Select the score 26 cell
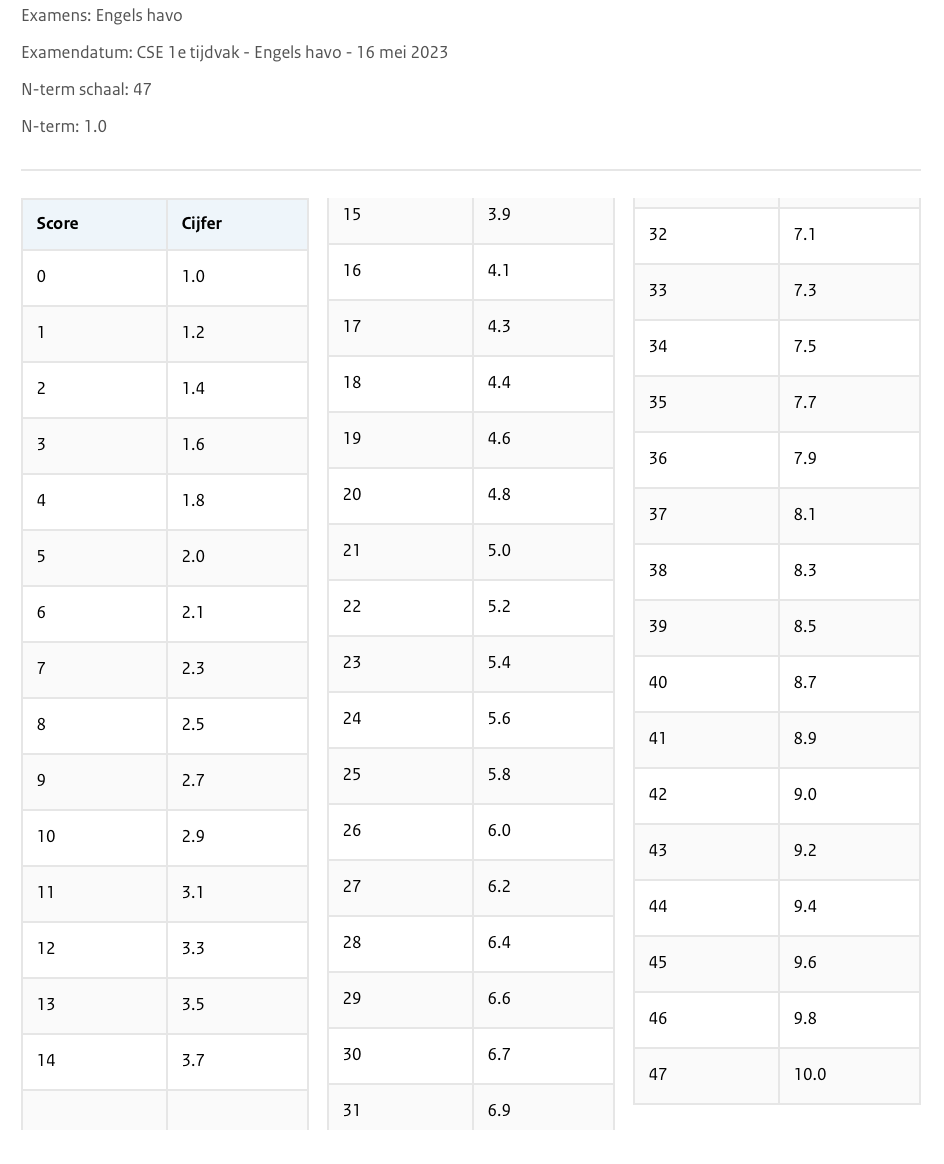The image size is (944, 1164). point(352,831)
